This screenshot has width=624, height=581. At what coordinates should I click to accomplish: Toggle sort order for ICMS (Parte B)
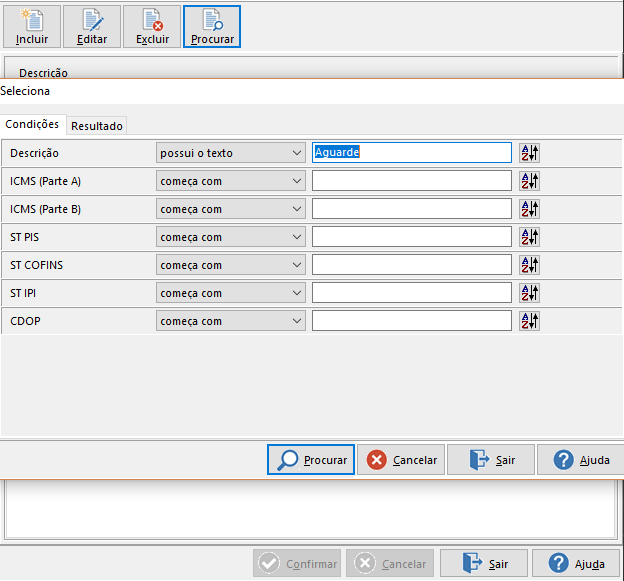529,209
